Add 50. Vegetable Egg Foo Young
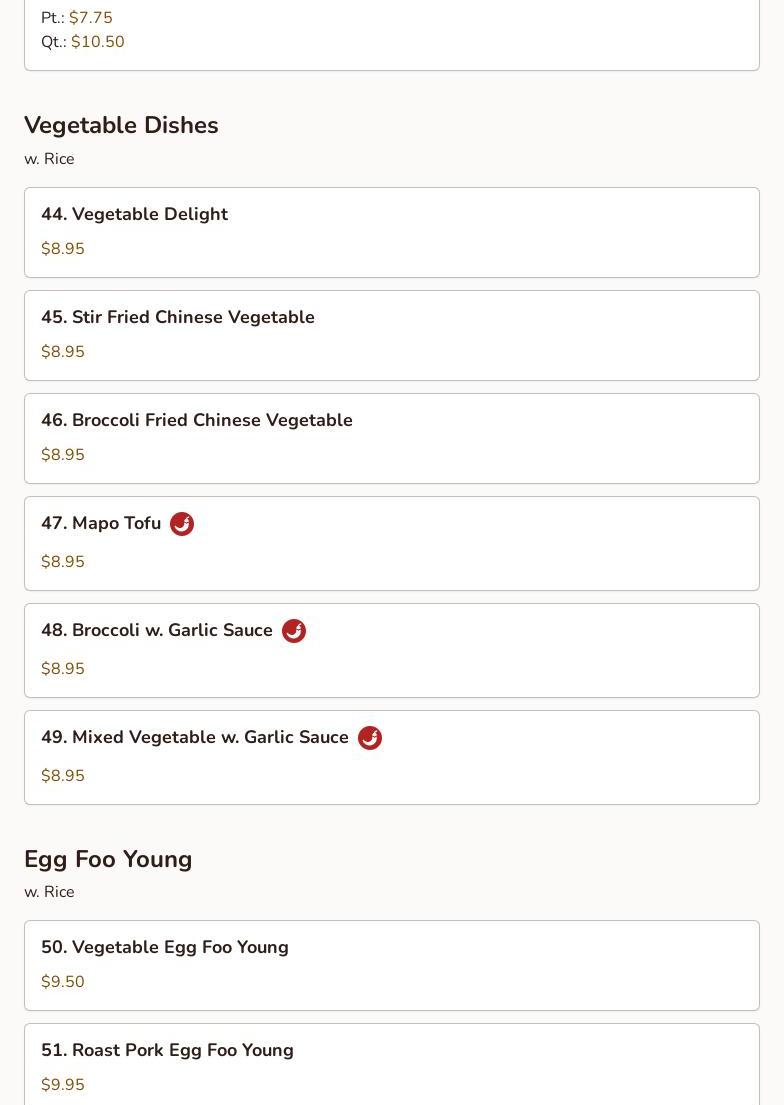Viewport: 784px width, 1105px height. click(x=165, y=947)
